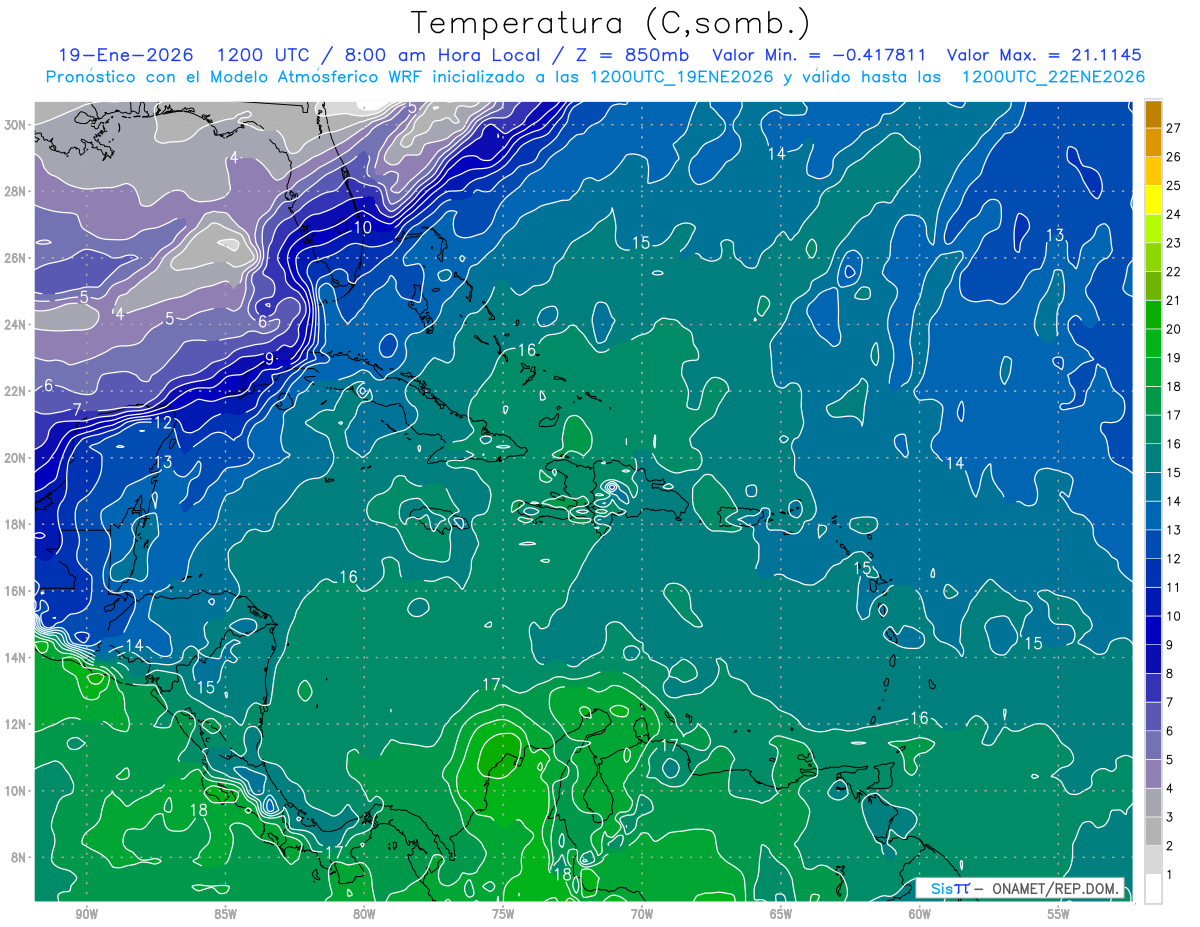Image resolution: width=1200 pixels, height=927 pixels.
Task: Click the contour label 7 on the map
Action: point(77,409)
